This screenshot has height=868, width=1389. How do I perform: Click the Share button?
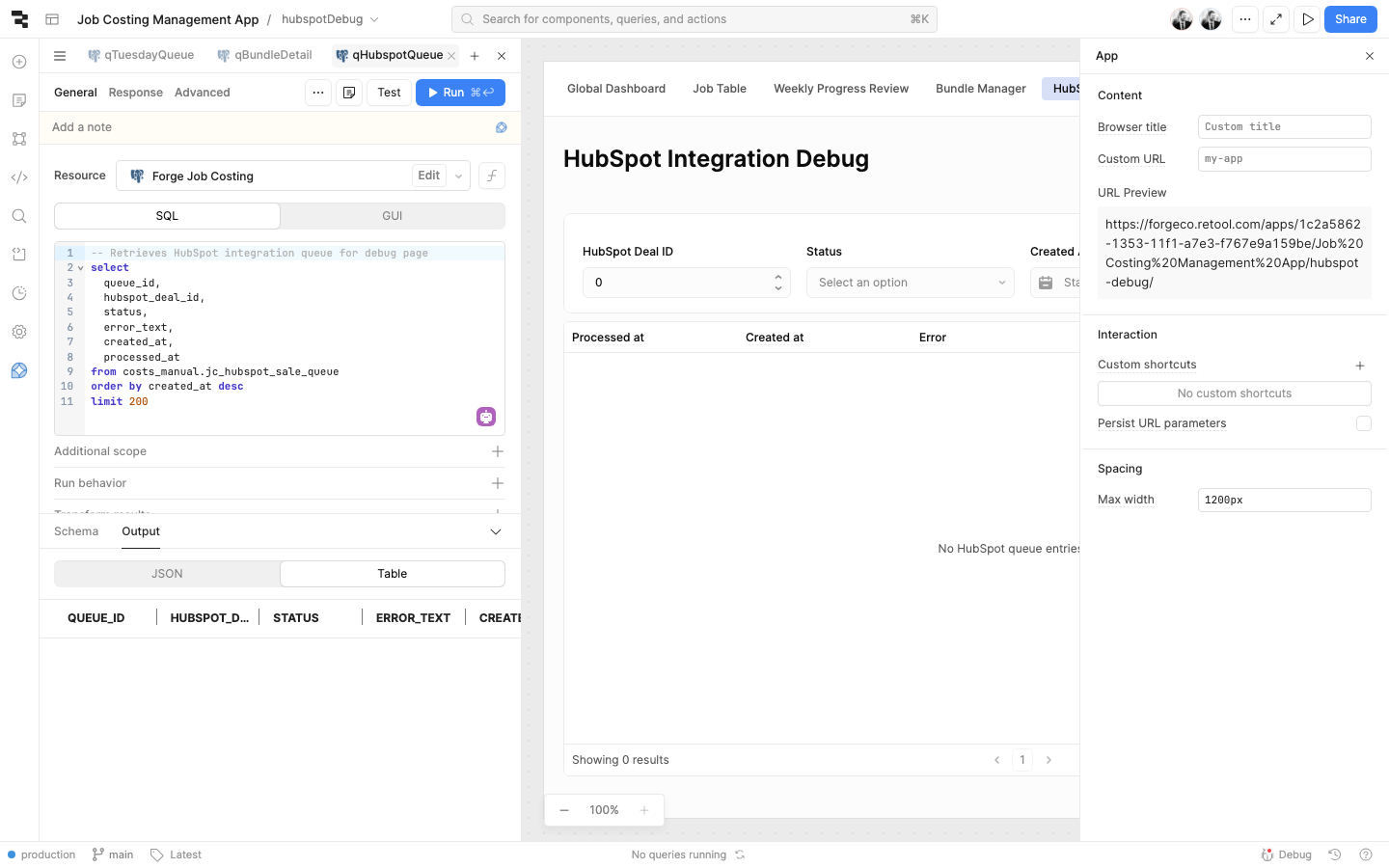point(1349,19)
